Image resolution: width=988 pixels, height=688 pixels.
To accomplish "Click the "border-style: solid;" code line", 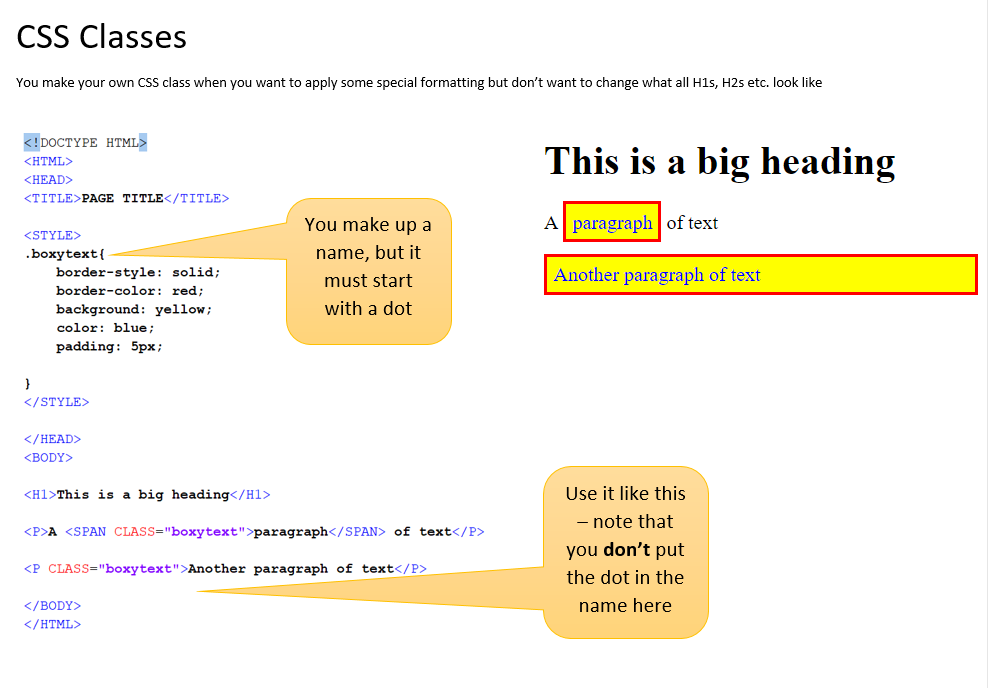I will pyautogui.click(x=137, y=272).
